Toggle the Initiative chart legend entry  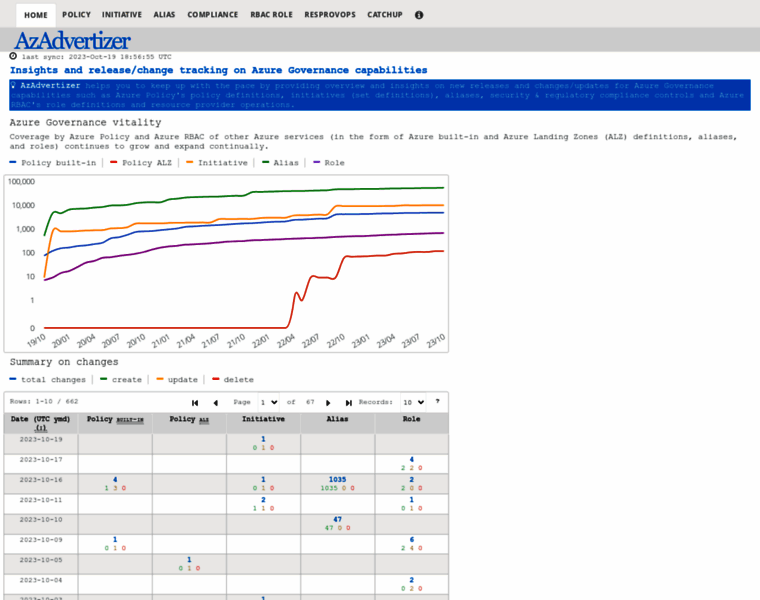coord(217,163)
